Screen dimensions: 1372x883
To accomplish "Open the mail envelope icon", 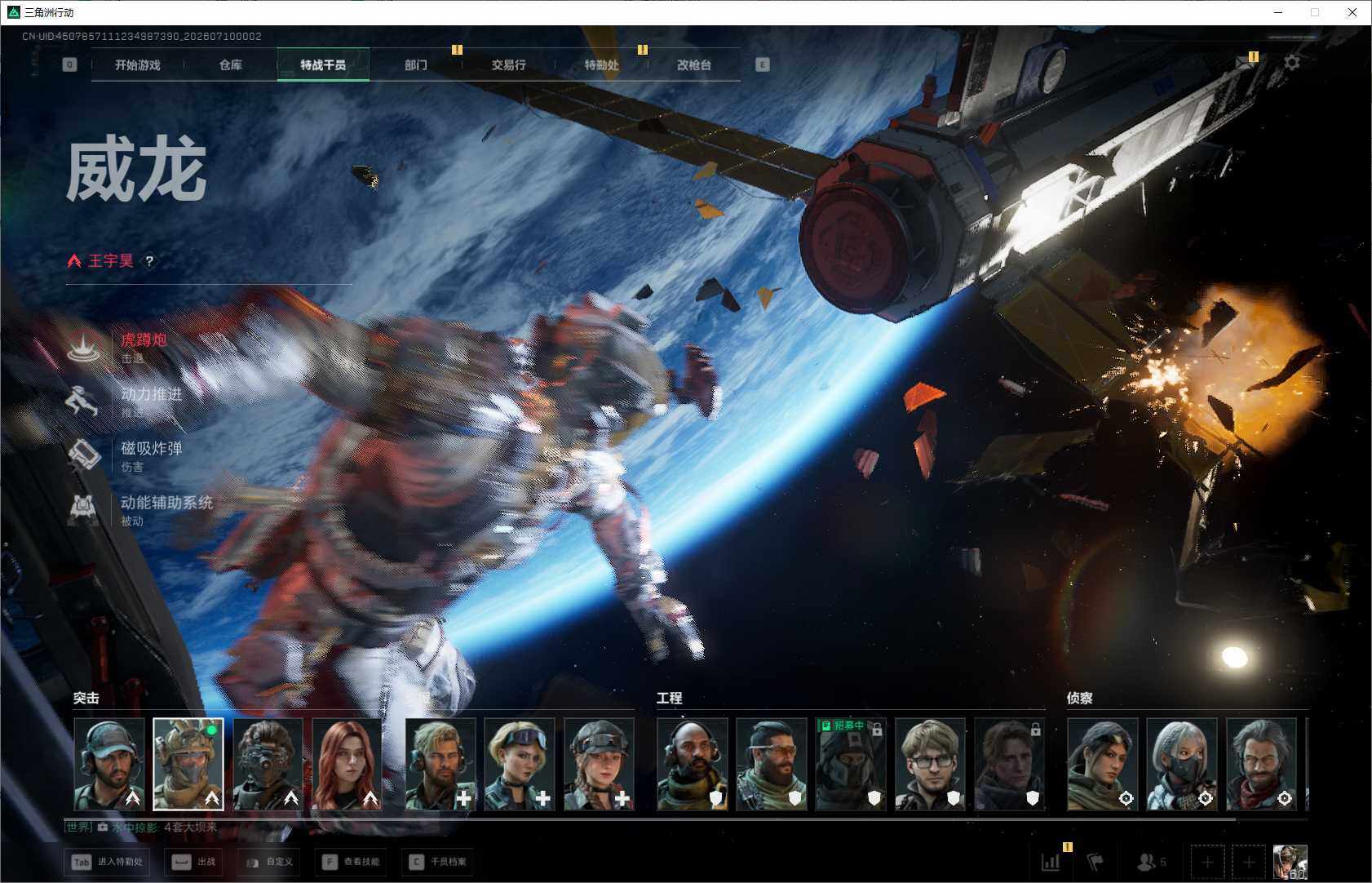I will [1245, 62].
